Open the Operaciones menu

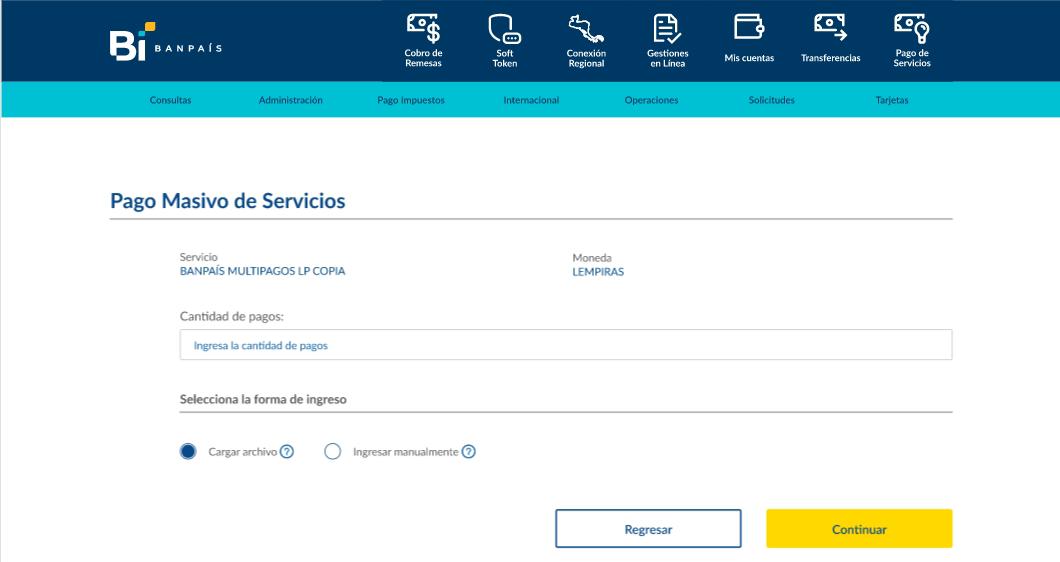point(652,100)
